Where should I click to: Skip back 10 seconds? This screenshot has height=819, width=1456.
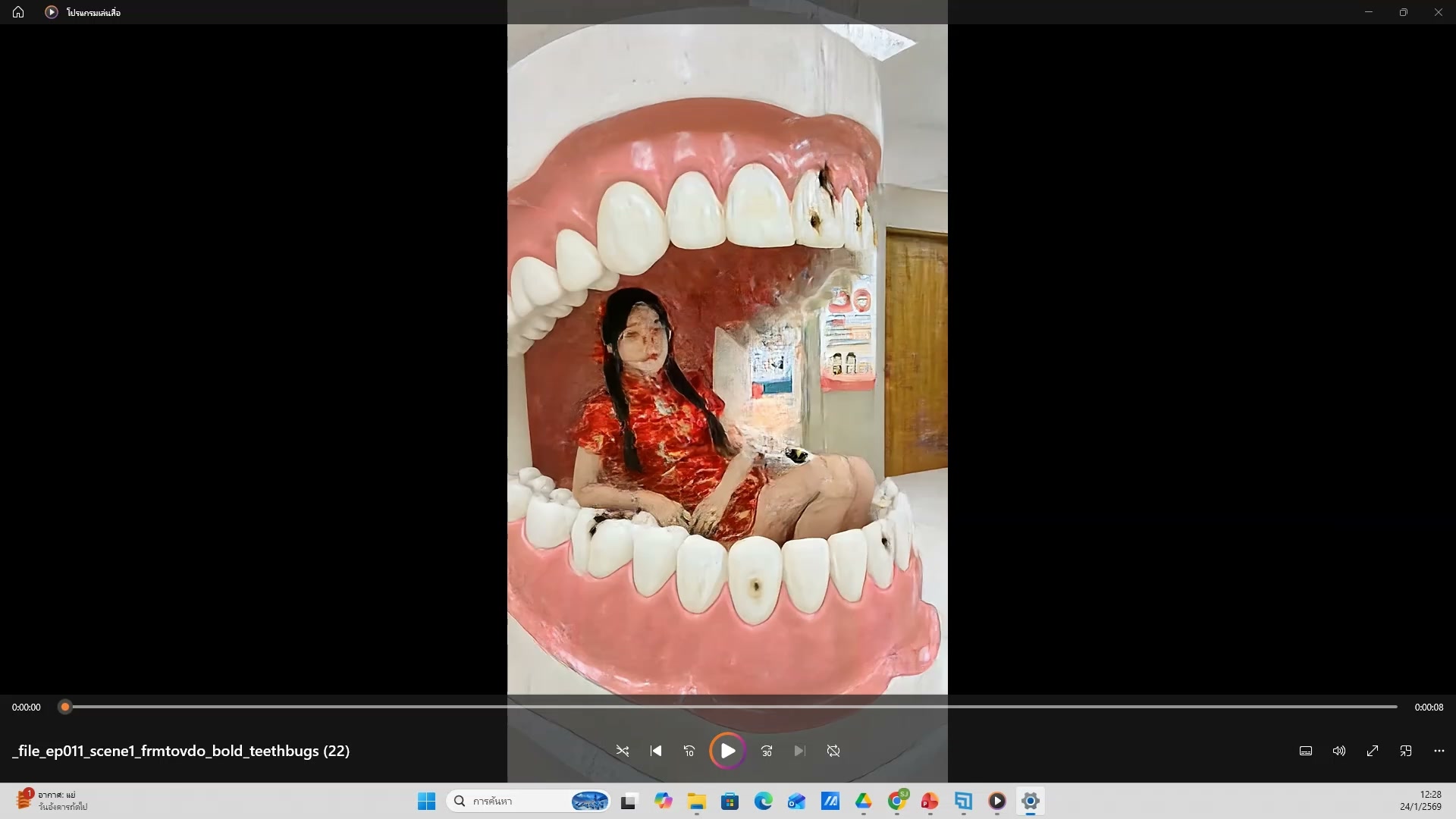(x=689, y=751)
